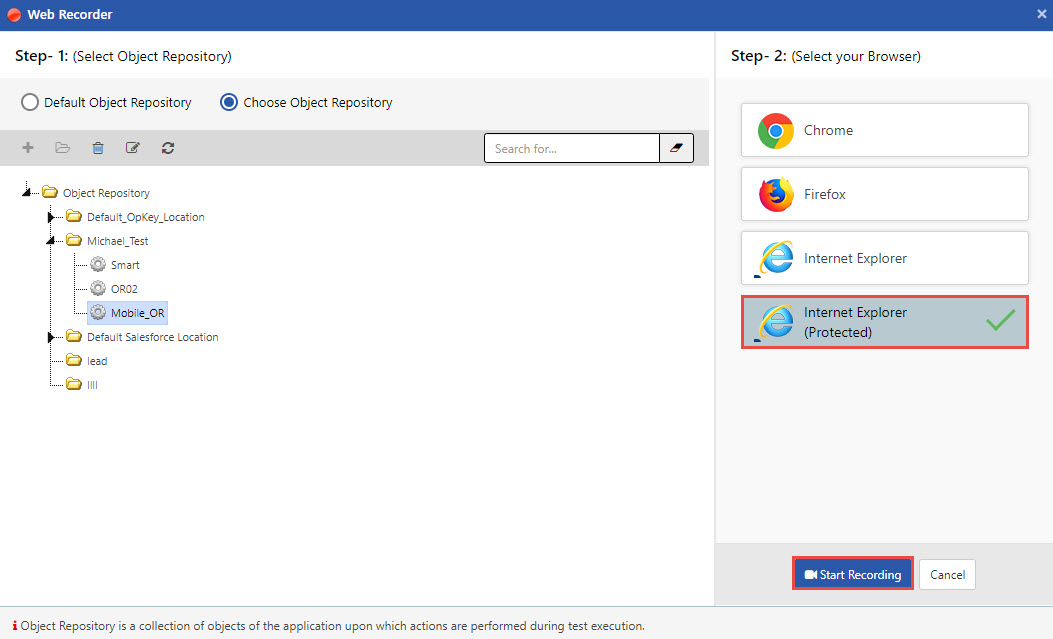The image size is (1053, 639).
Task: Click the edit/rename pencil icon
Action: (133, 148)
